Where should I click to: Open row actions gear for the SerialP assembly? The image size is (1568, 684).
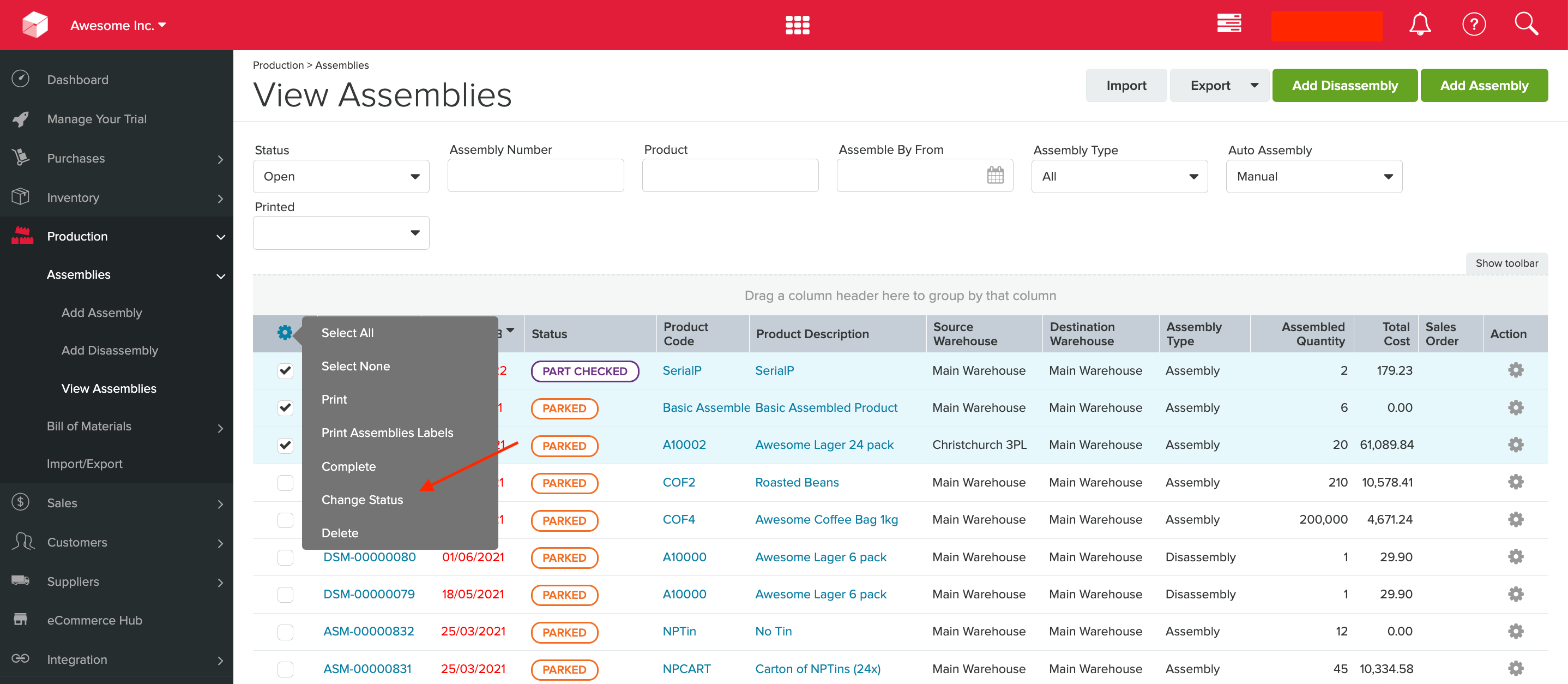point(1515,370)
